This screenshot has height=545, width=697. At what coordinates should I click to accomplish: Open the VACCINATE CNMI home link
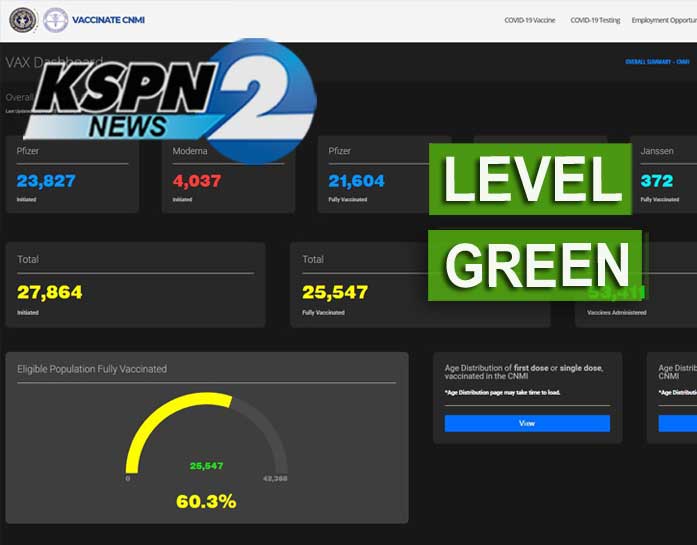pyautogui.click(x=108, y=20)
